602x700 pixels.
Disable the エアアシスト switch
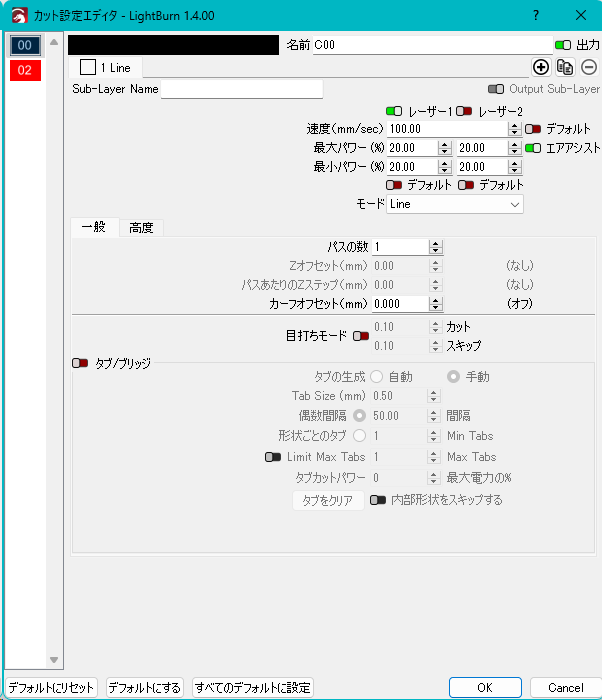533,148
